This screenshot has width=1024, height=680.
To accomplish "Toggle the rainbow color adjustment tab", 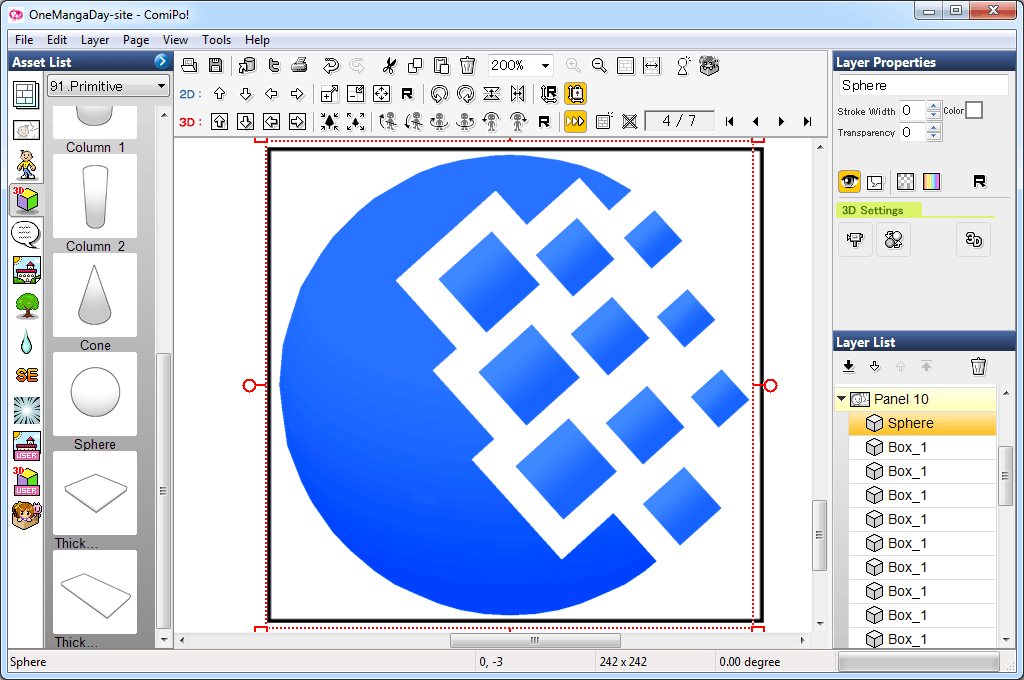I will [931, 182].
